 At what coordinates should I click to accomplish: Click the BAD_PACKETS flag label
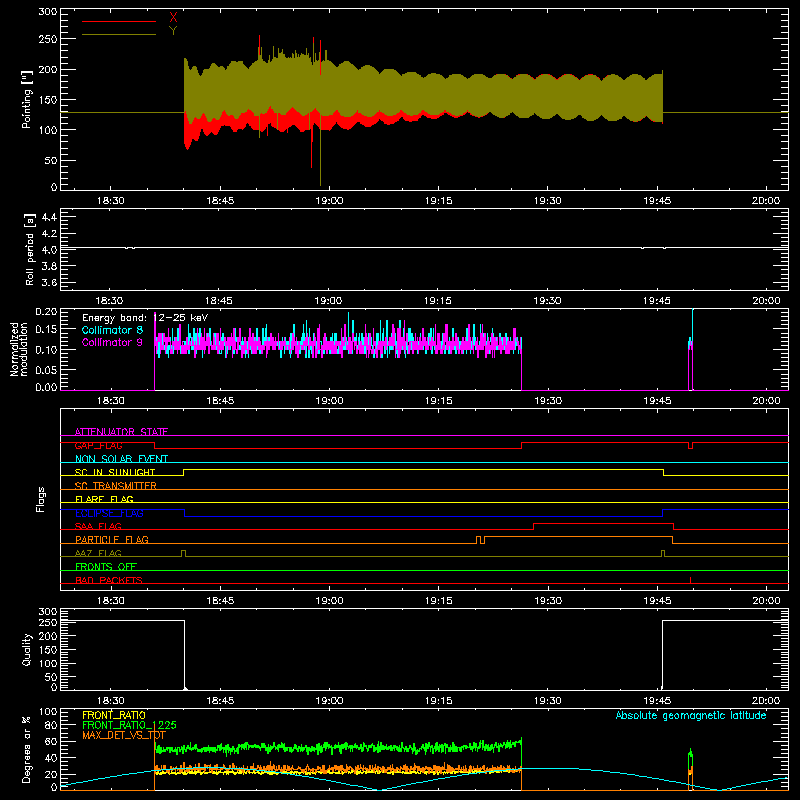click(x=109, y=580)
